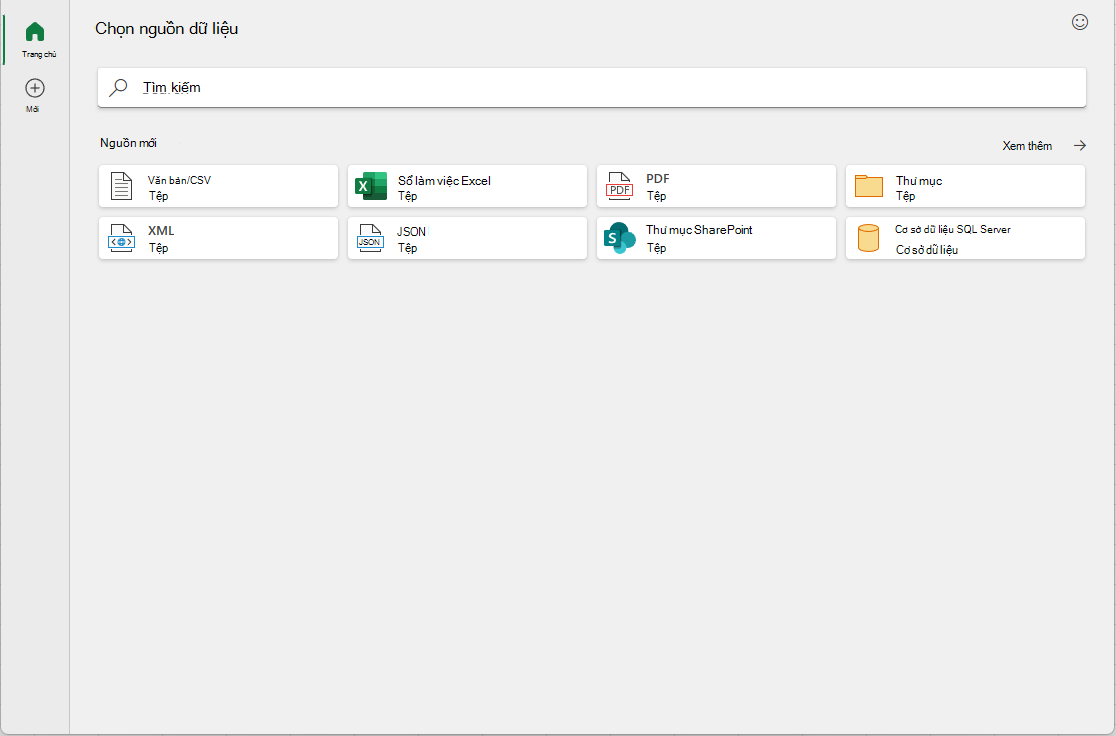Choose the SQL Server database cylinder icon
The height and width of the screenshot is (736, 1116).
(x=868, y=238)
